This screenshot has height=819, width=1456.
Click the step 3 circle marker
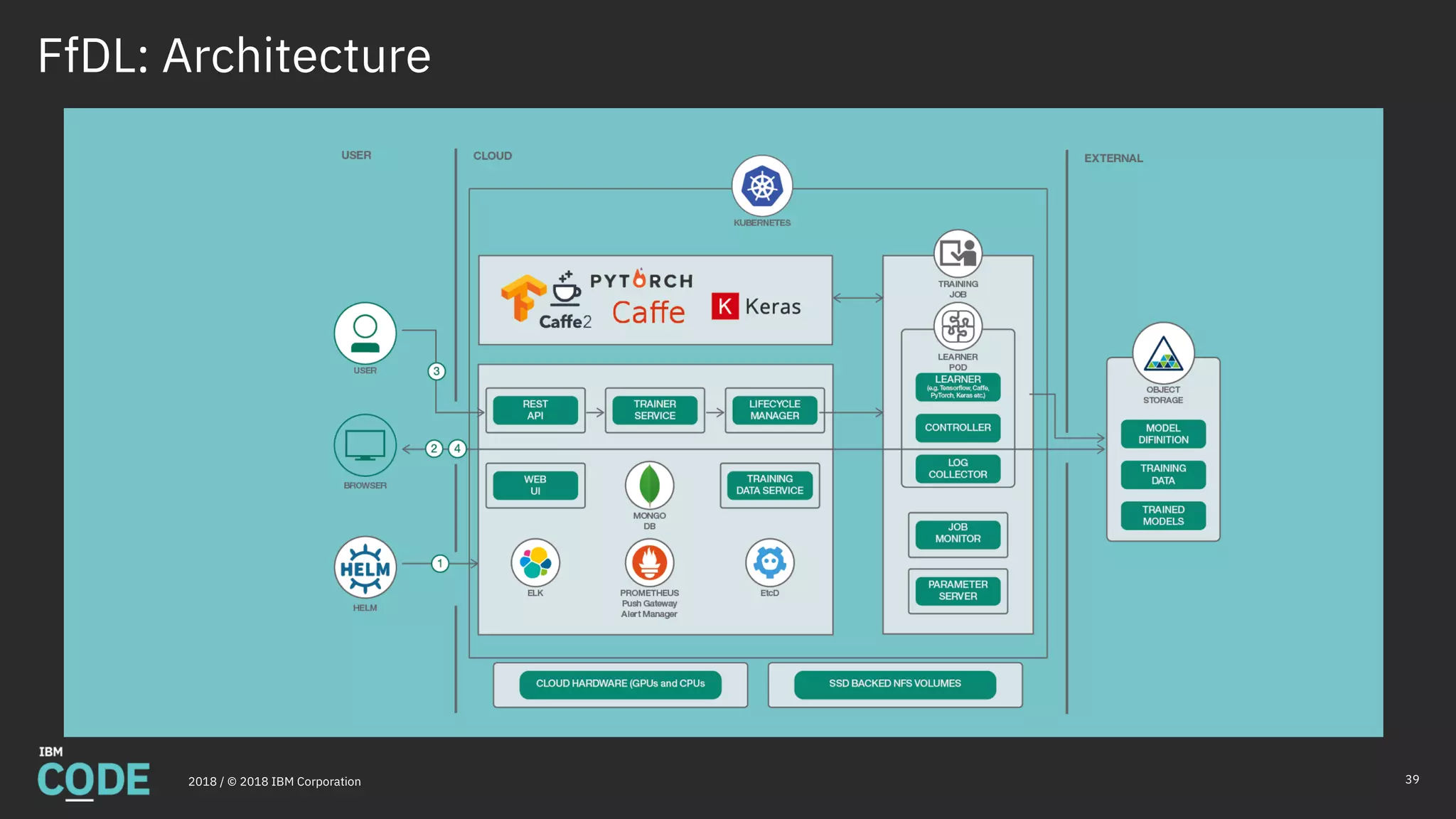click(437, 371)
